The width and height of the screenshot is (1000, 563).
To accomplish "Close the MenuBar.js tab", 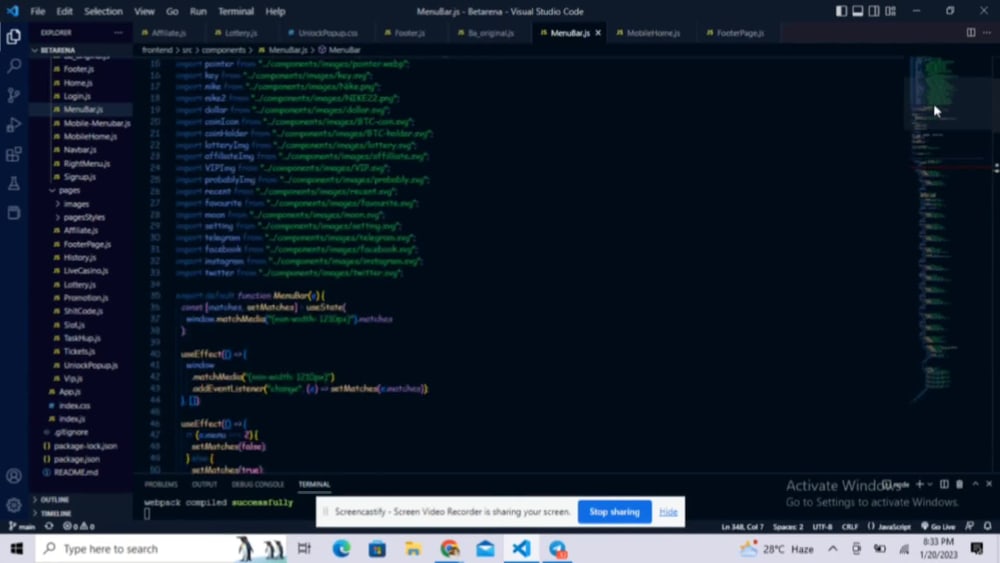I will (598, 33).
